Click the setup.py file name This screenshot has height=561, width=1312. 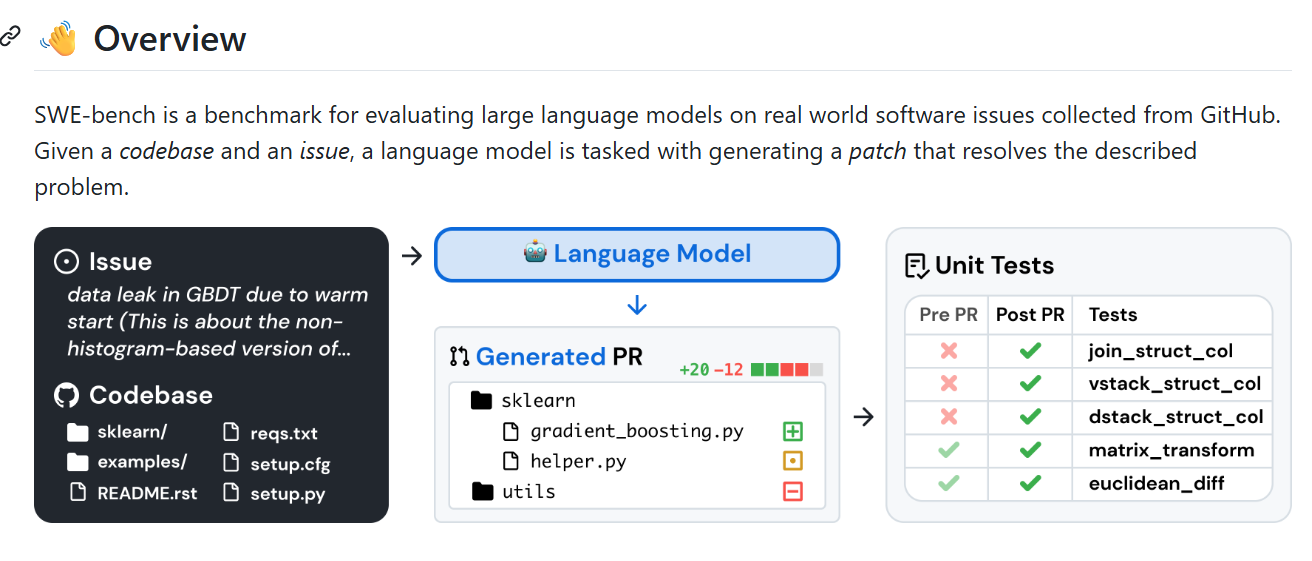pos(287,493)
